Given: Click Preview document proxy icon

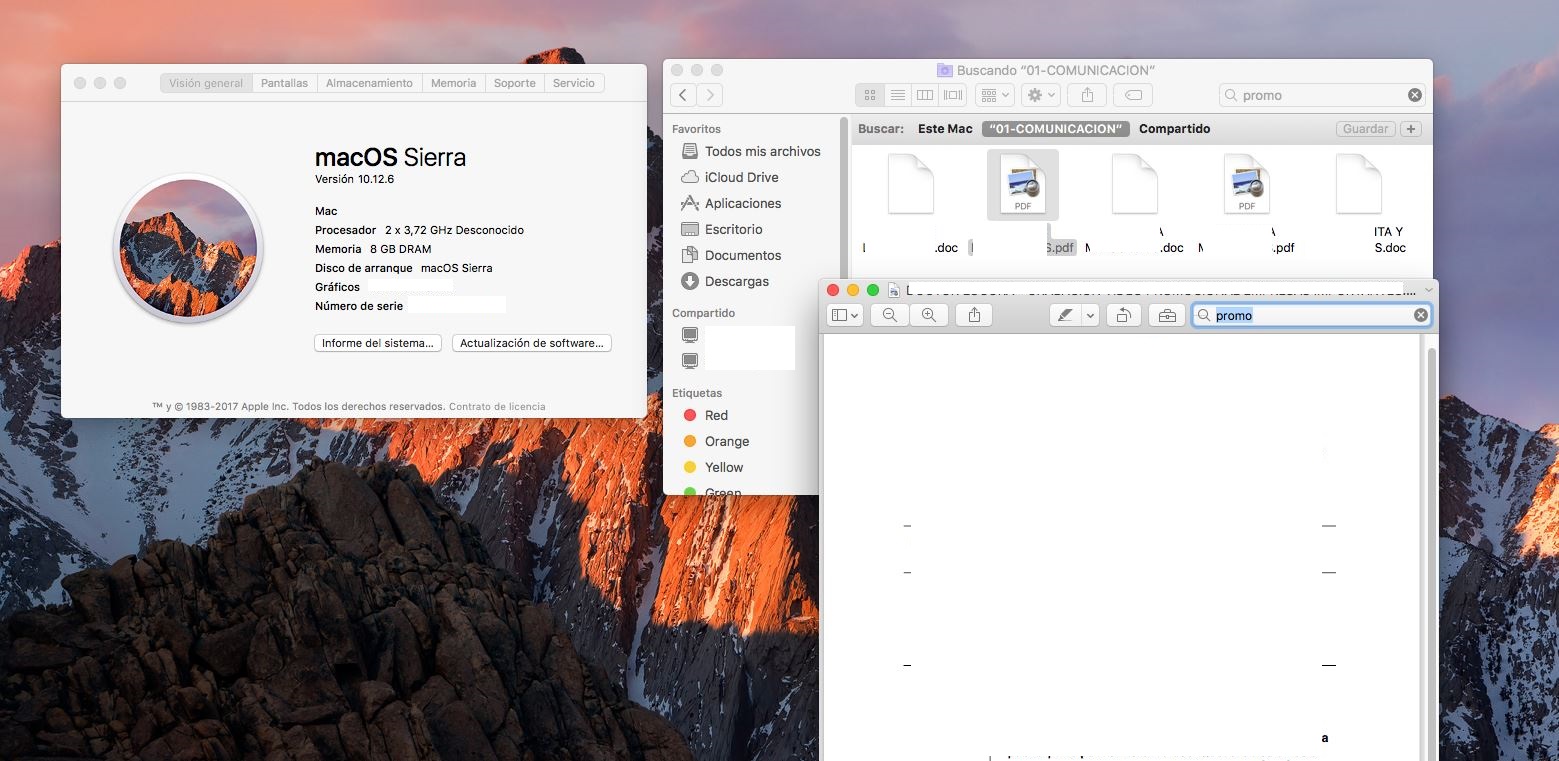Looking at the screenshot, I should pyautogui.click(x=895, y=290).
